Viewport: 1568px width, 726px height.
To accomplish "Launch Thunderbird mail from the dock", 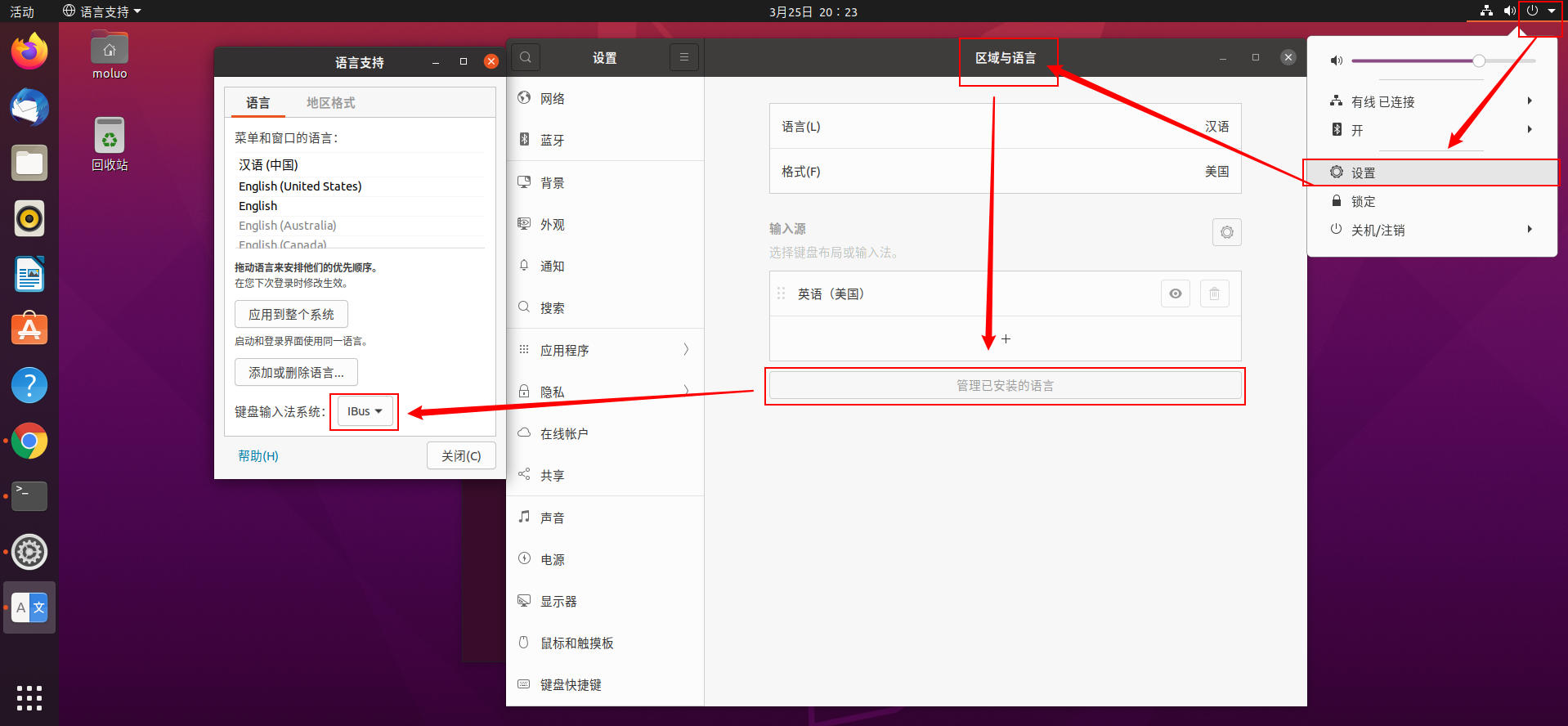I will 29,107.
